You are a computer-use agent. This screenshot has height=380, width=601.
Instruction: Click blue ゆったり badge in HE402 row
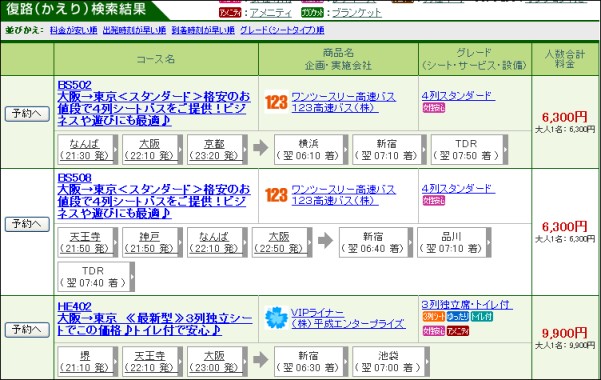click(458, 316)
